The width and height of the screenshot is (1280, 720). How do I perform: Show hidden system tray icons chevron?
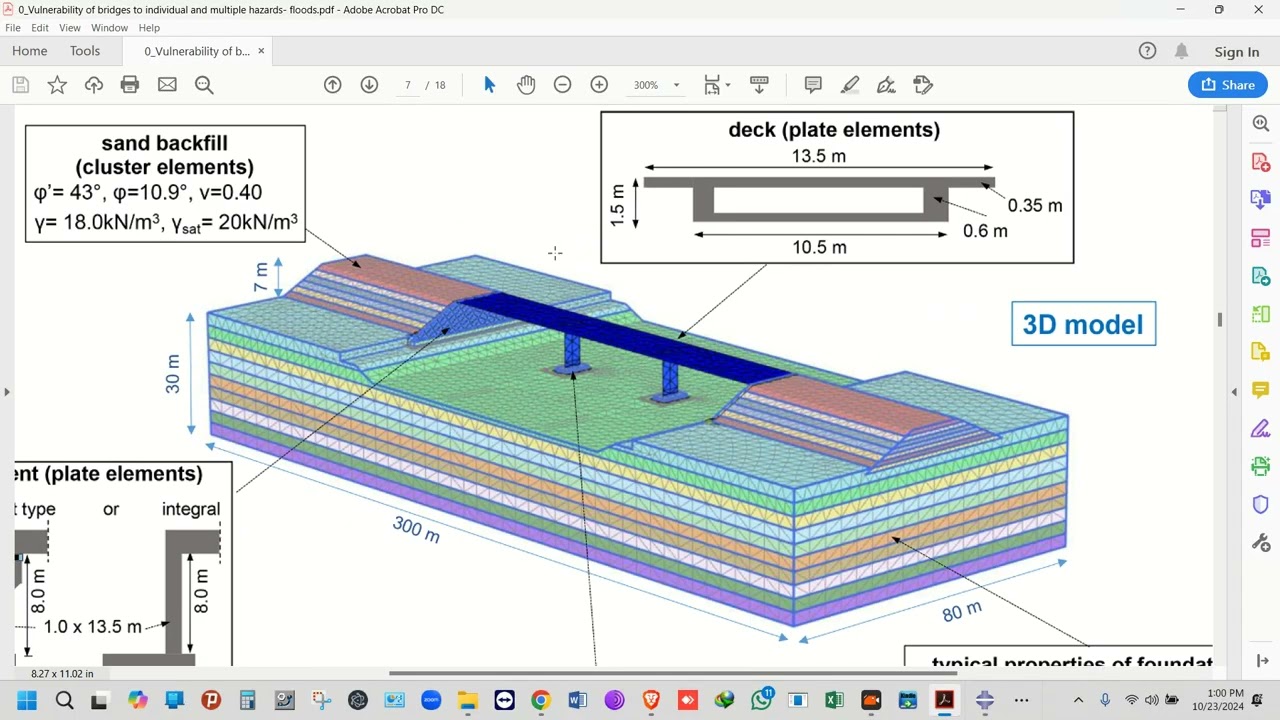tap(1078, 700)
